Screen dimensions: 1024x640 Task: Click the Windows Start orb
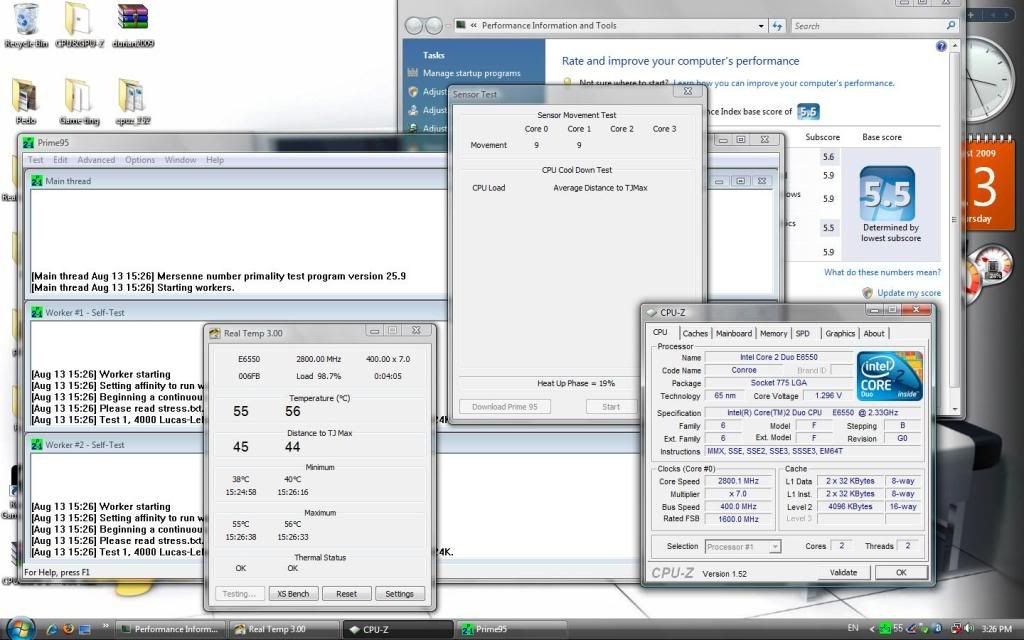coord(22,629)
